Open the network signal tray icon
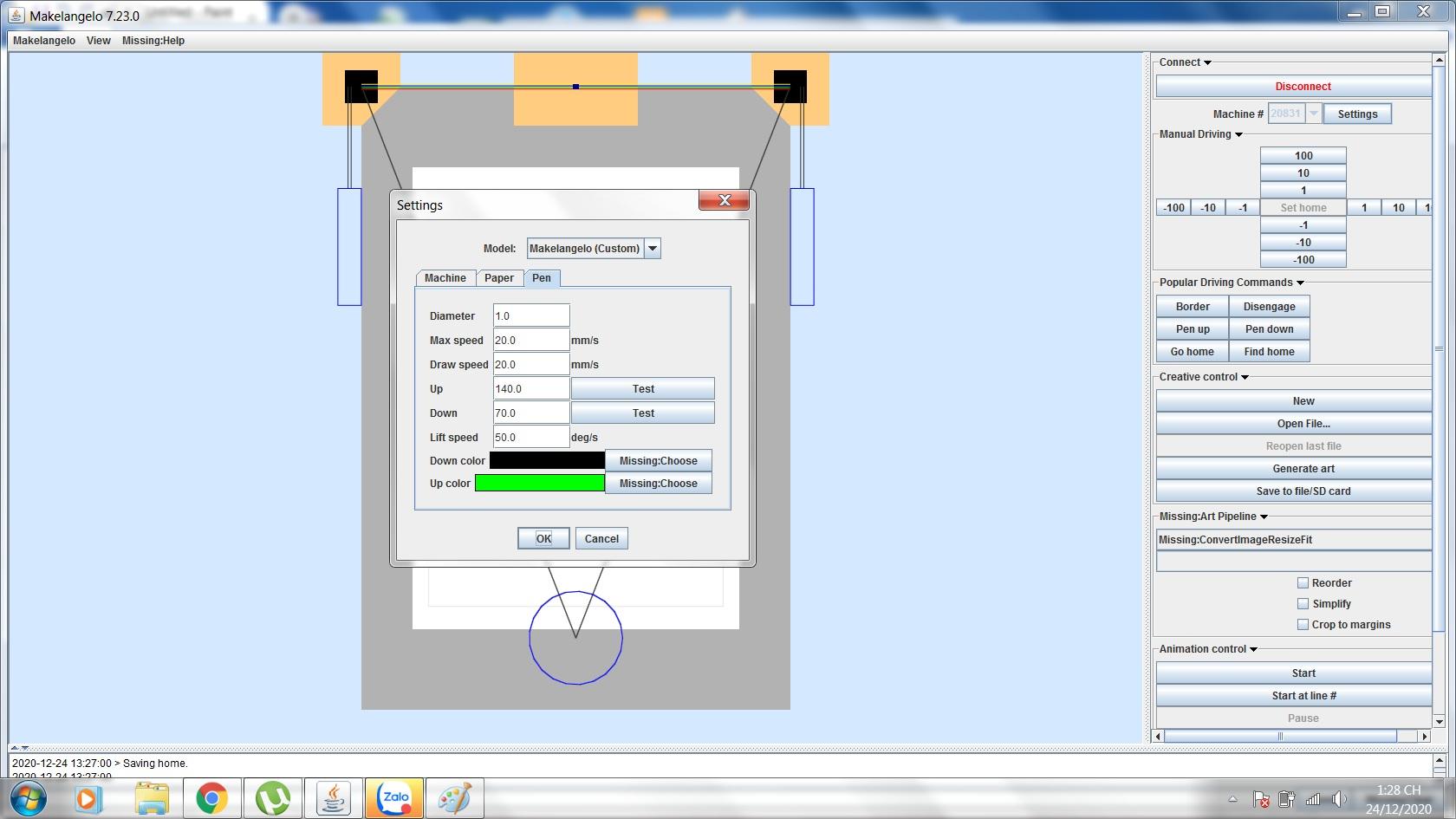The height and width of the screenshot is (819, 1456). pos(1313,799)
